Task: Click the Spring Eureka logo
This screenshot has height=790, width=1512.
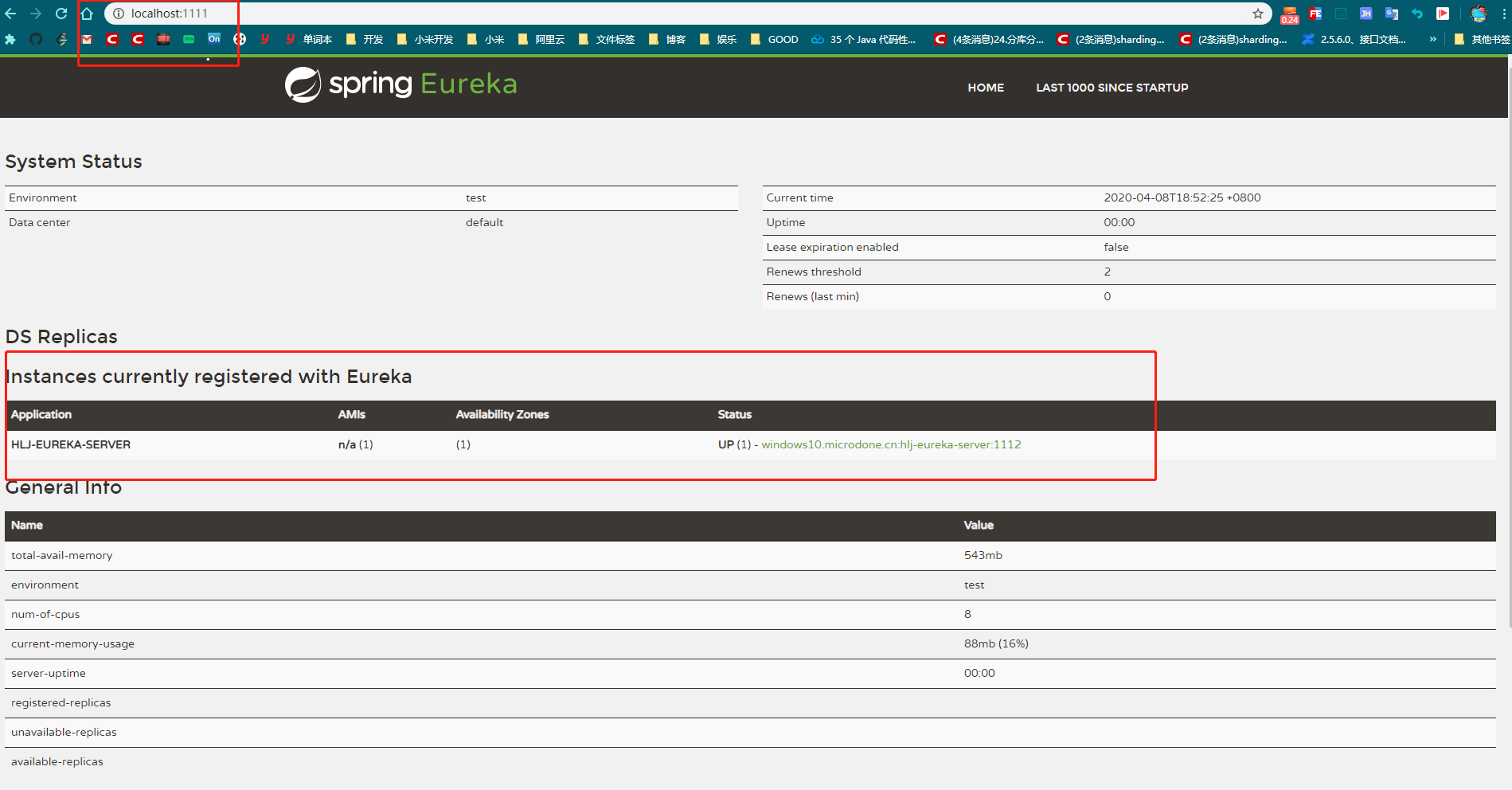Action: (x=401, y=84)
